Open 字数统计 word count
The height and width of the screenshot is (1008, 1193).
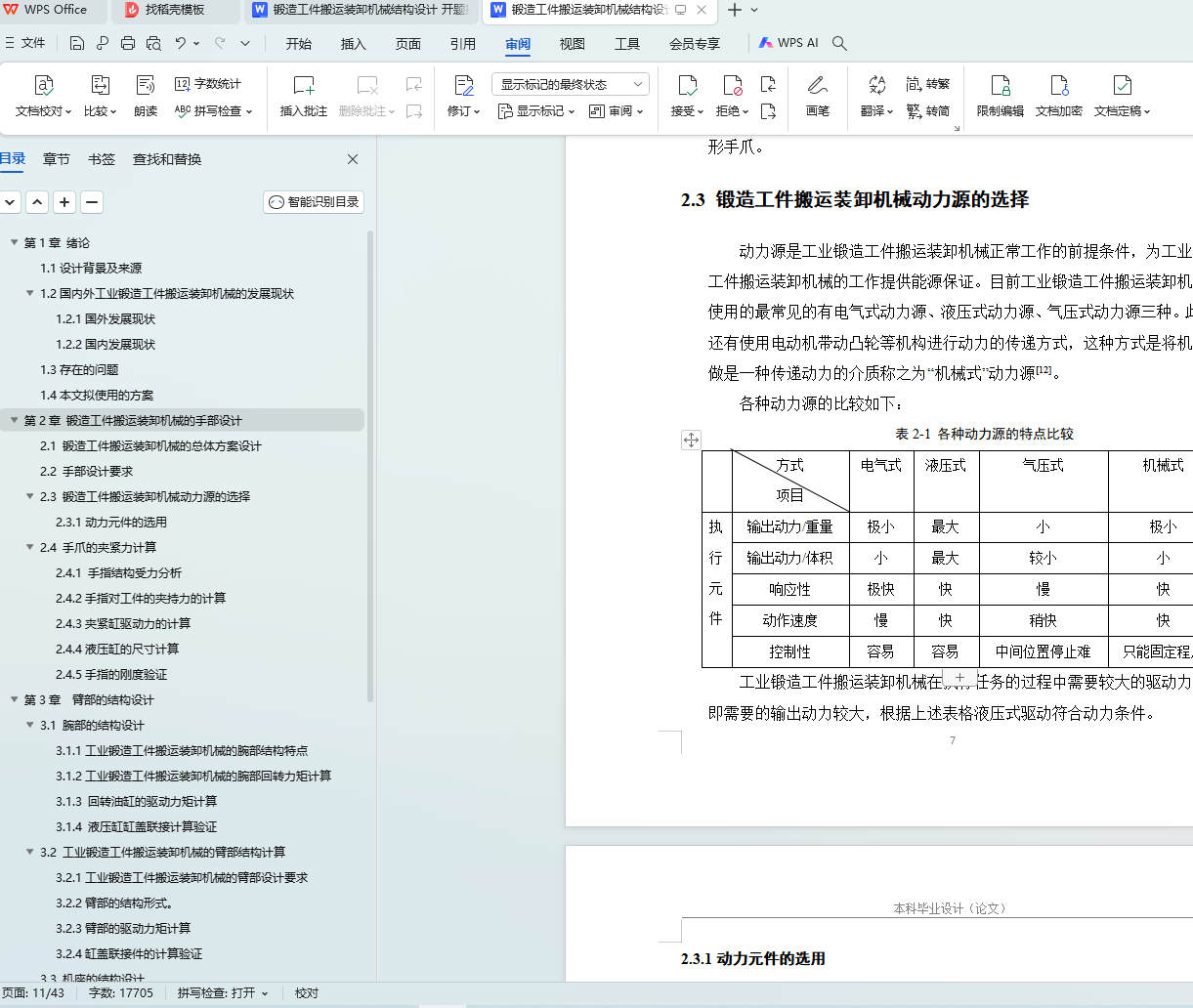(x=207, y=84)
